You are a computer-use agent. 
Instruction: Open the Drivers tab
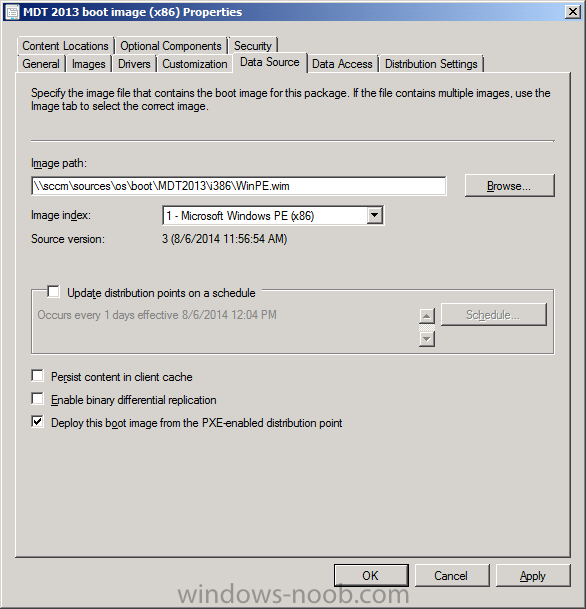coord(134,64)
